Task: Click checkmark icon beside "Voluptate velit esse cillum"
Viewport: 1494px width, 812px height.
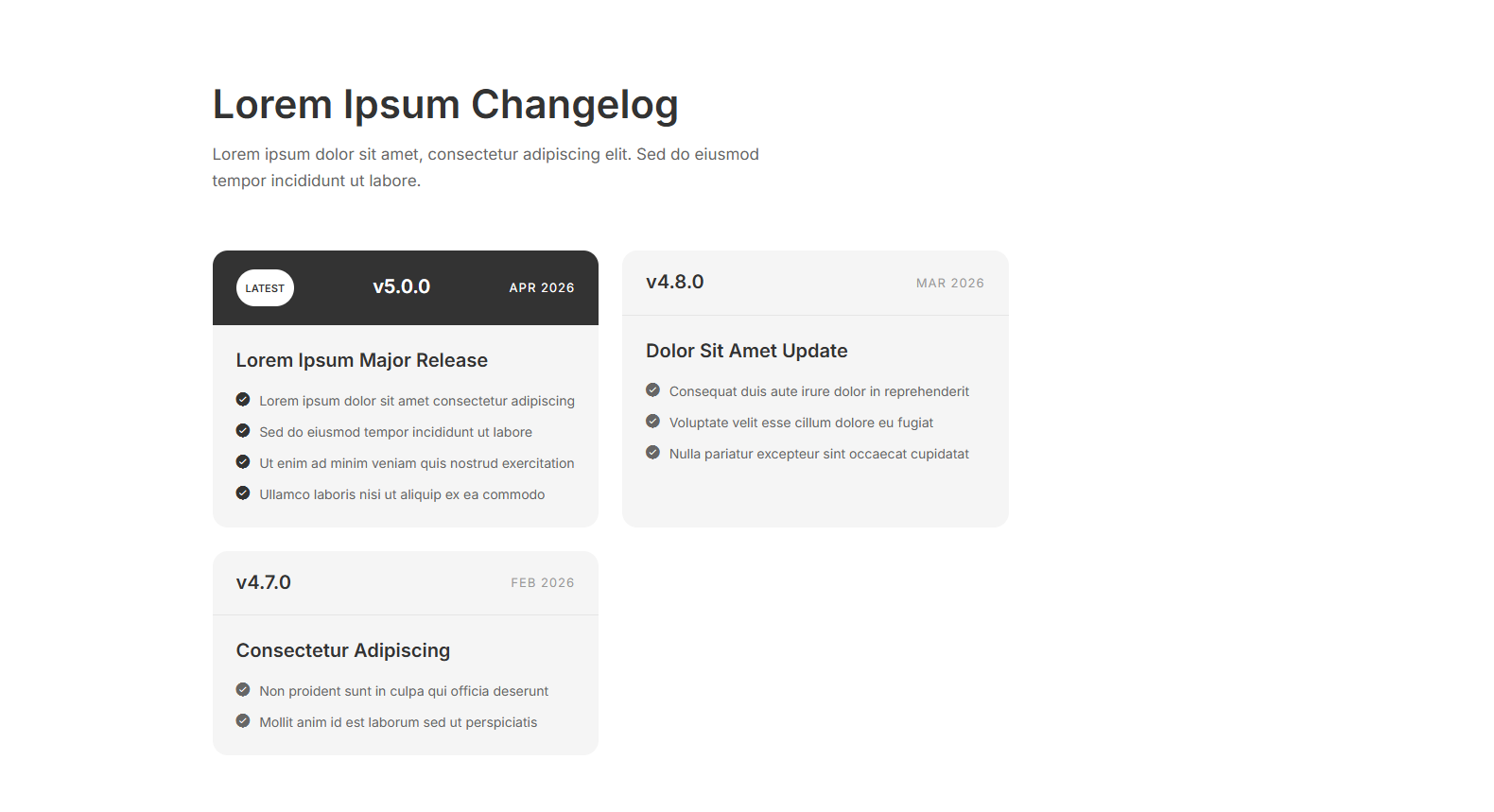Action: 652,422
